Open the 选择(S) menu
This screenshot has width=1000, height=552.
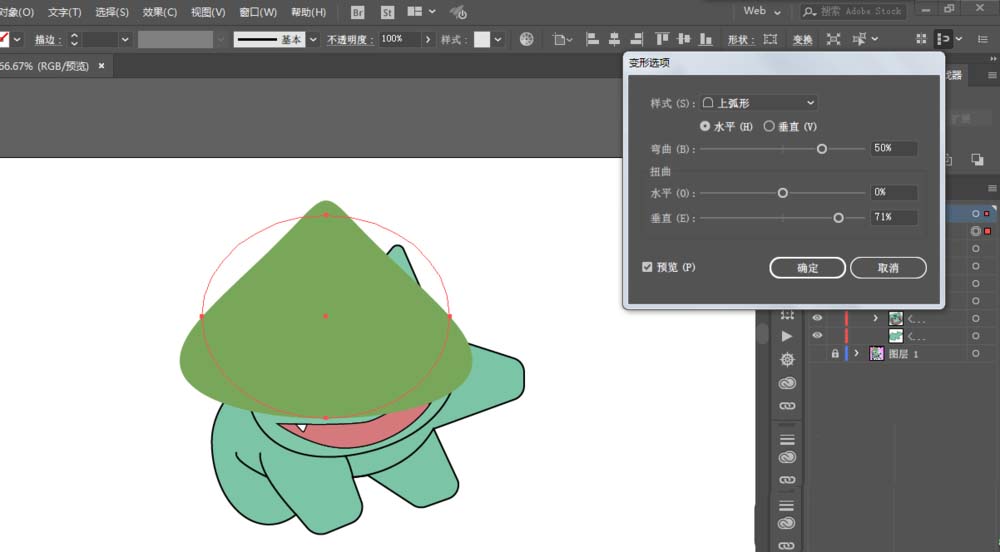pos(112,12)
